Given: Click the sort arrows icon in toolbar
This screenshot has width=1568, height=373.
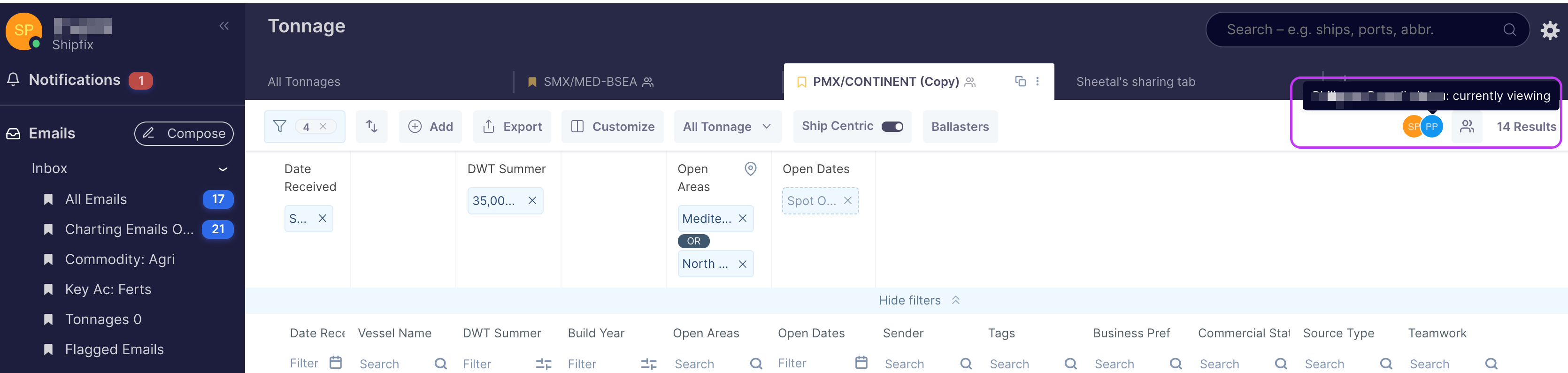Looking at the screenshot, I should tap(371, 127).
